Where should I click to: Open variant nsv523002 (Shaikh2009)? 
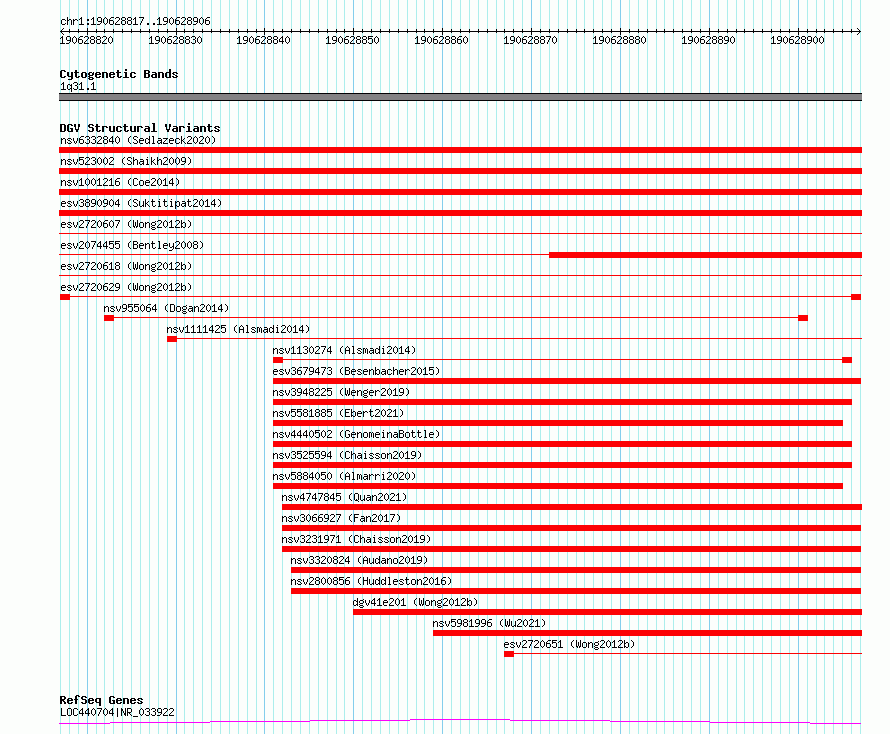126,161
